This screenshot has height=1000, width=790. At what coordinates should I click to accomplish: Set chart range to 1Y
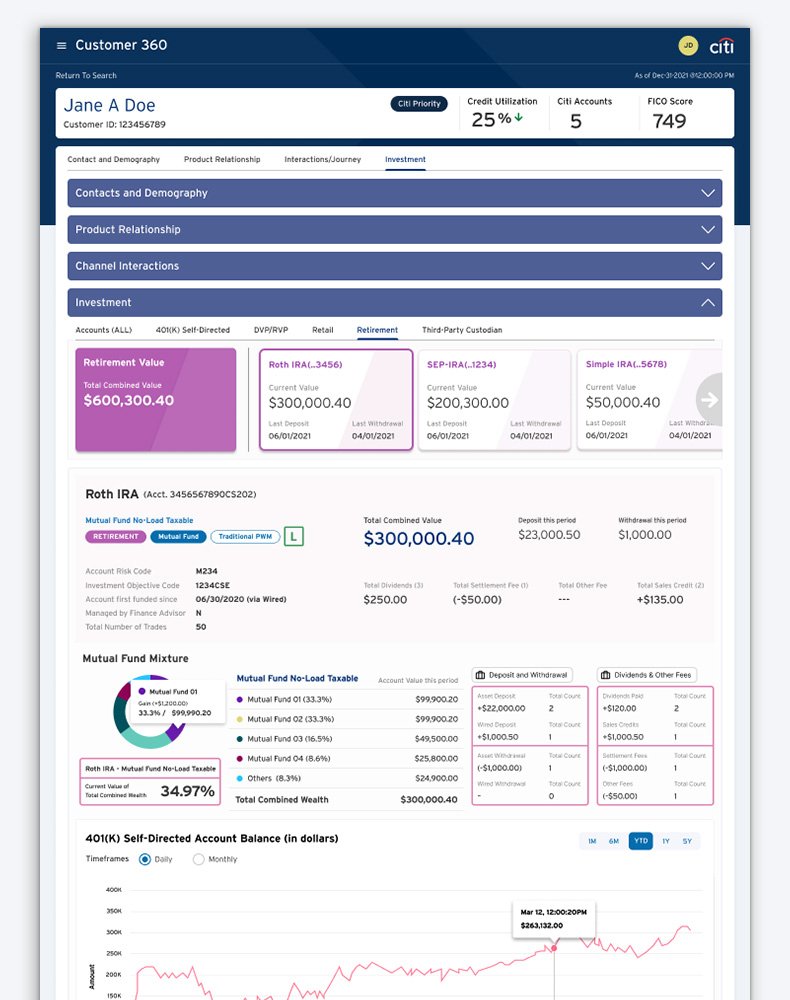pos(666,841)
